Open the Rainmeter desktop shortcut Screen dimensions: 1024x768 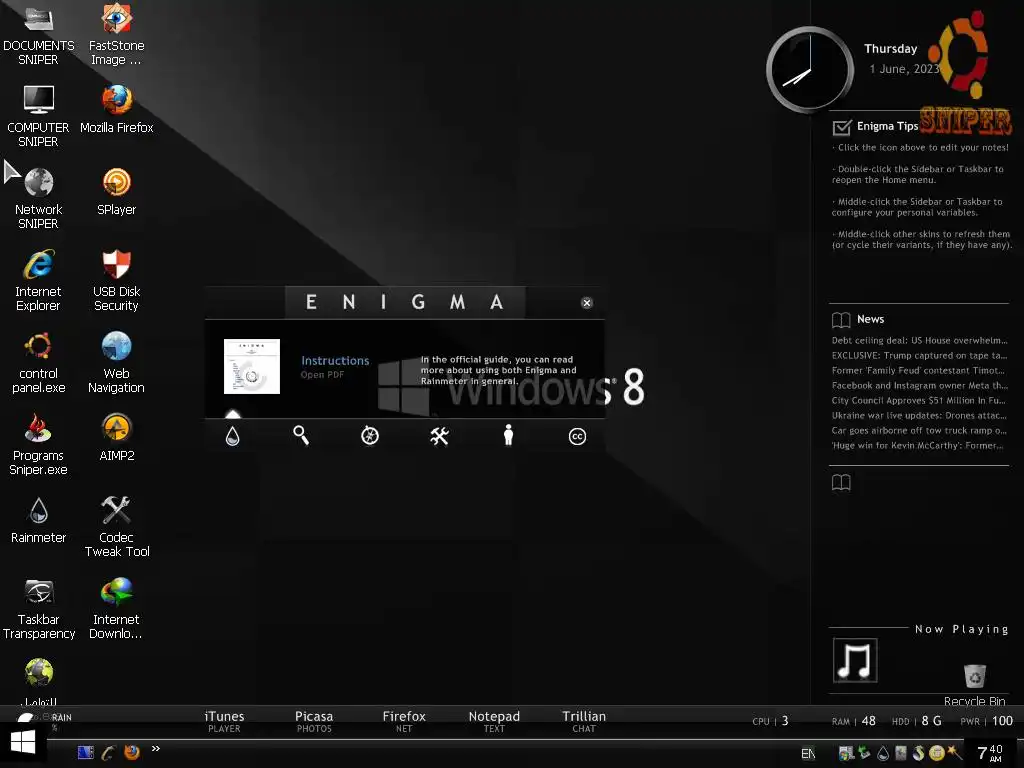pos(39,520)
